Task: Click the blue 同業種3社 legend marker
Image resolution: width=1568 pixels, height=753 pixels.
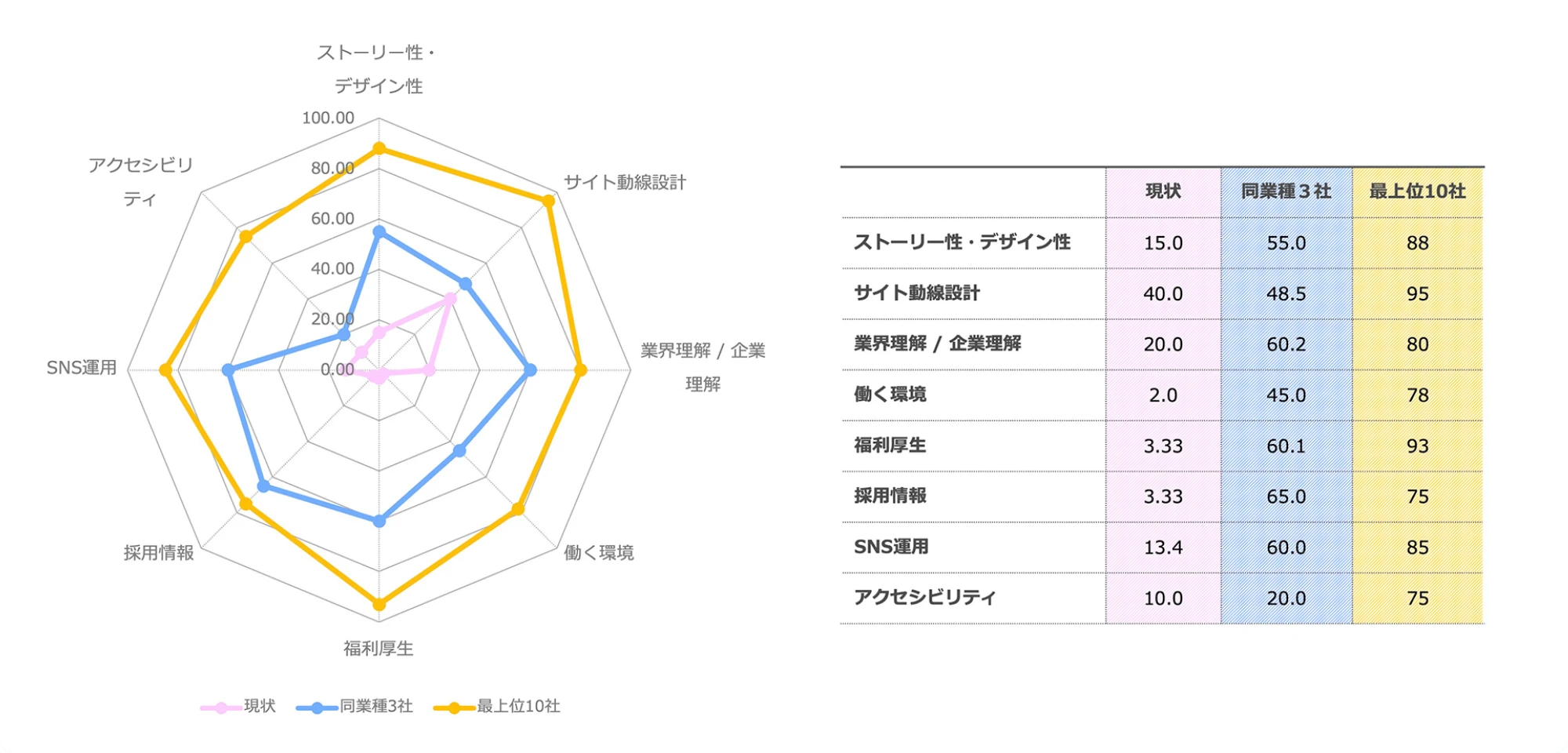Action: coord(318,708)
